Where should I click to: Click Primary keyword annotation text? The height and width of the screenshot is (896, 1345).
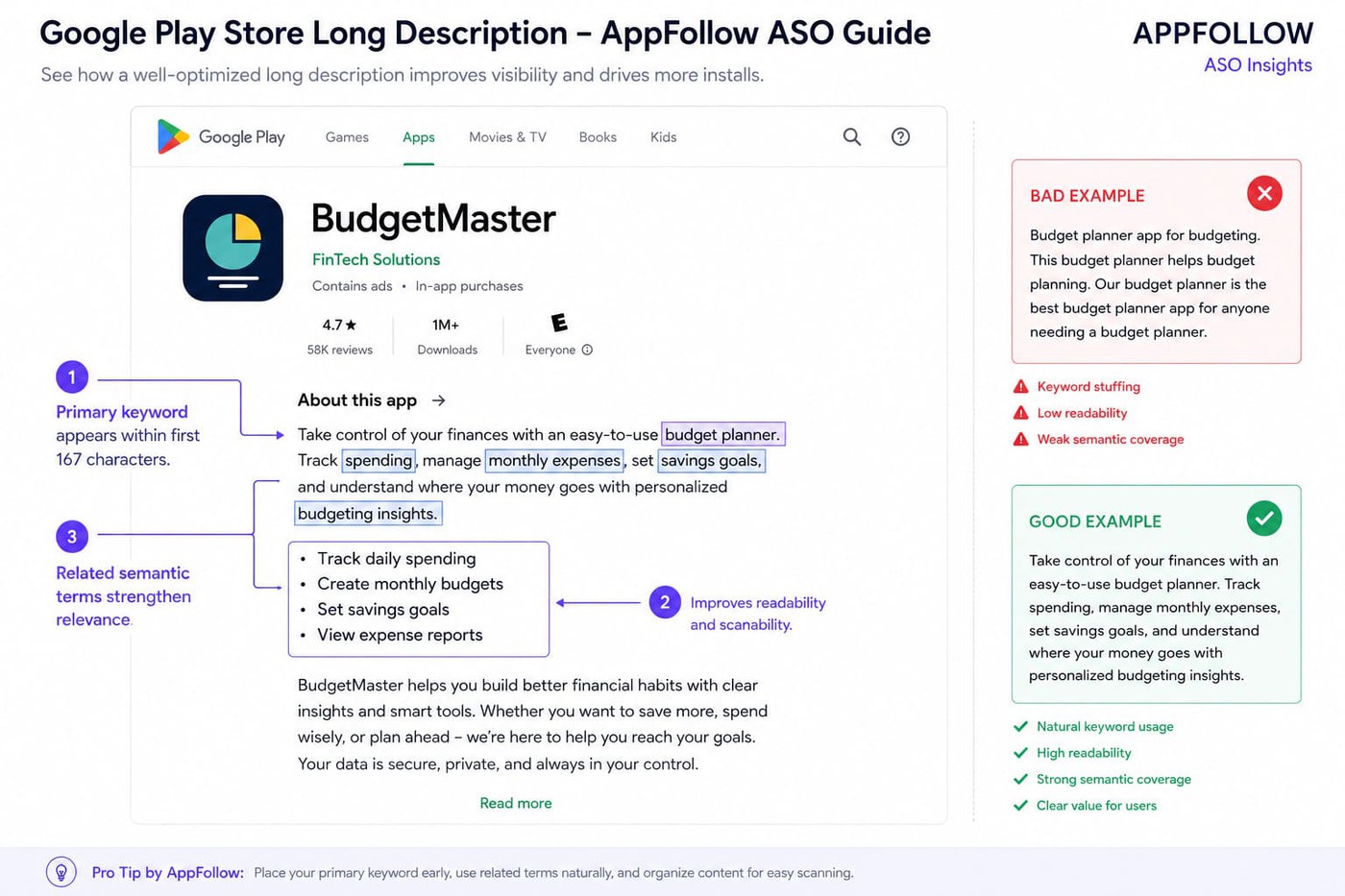pos(128,435)
